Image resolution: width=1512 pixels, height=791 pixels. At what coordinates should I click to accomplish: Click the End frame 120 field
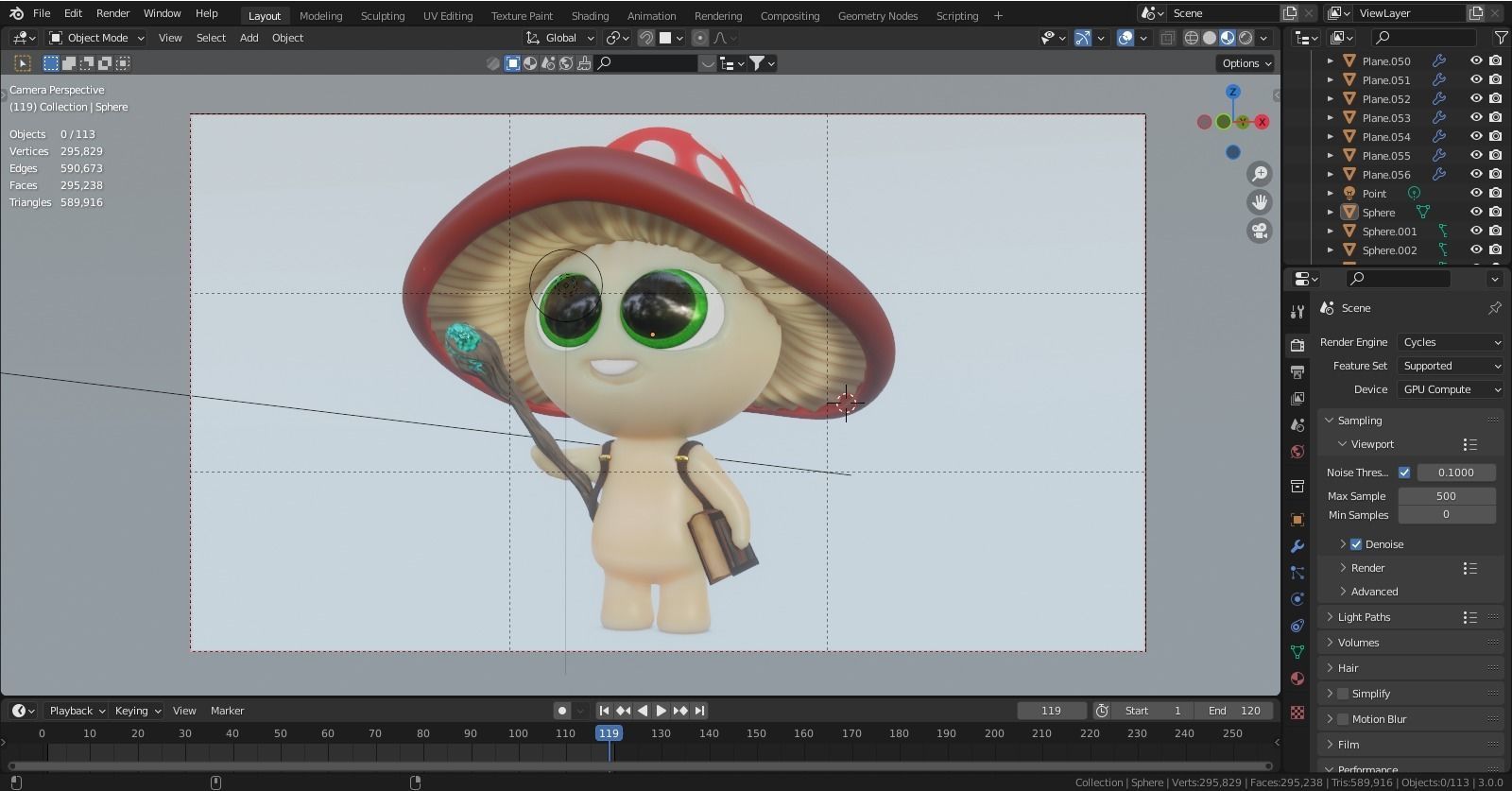click(1232, 711)
